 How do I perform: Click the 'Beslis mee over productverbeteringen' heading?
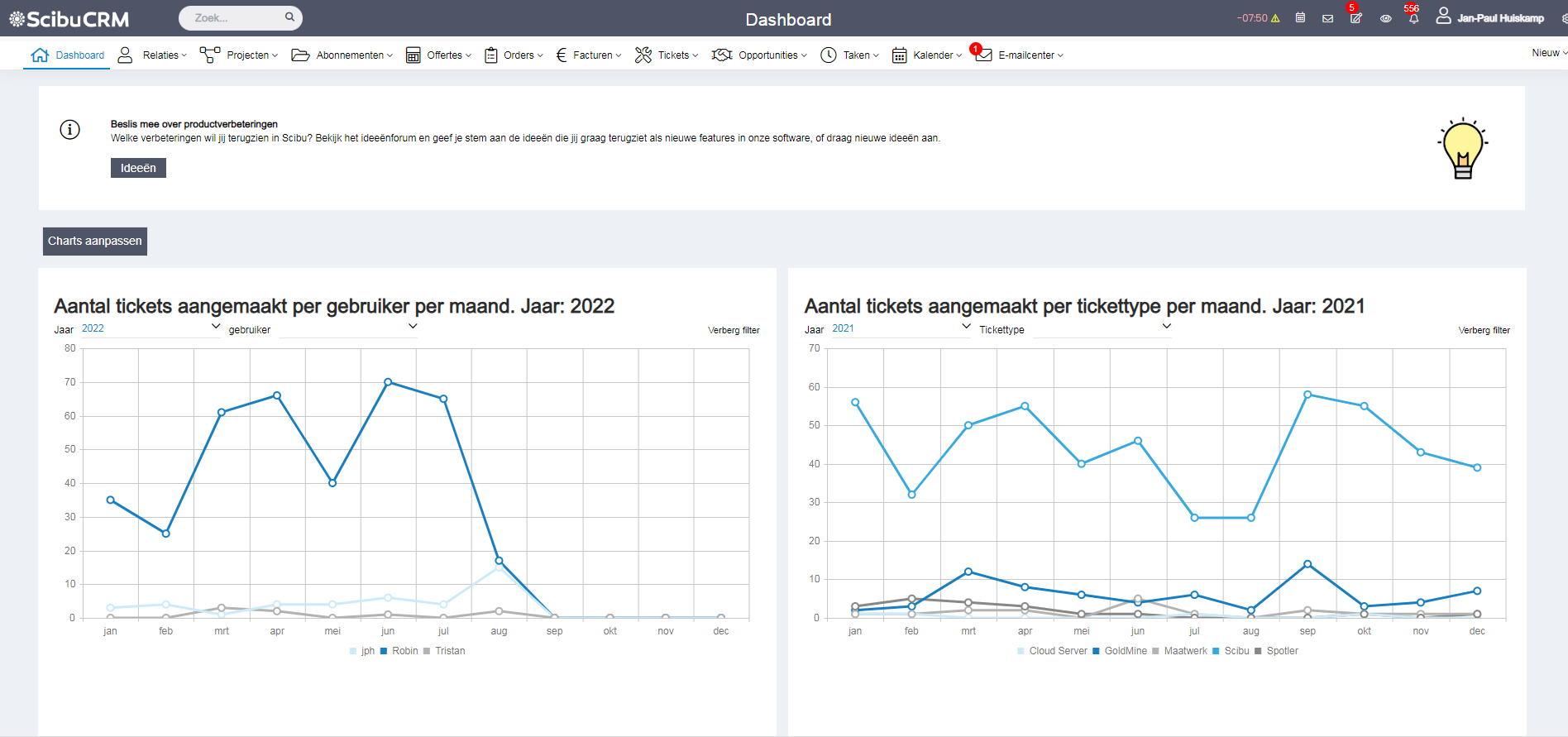point(194,124)
